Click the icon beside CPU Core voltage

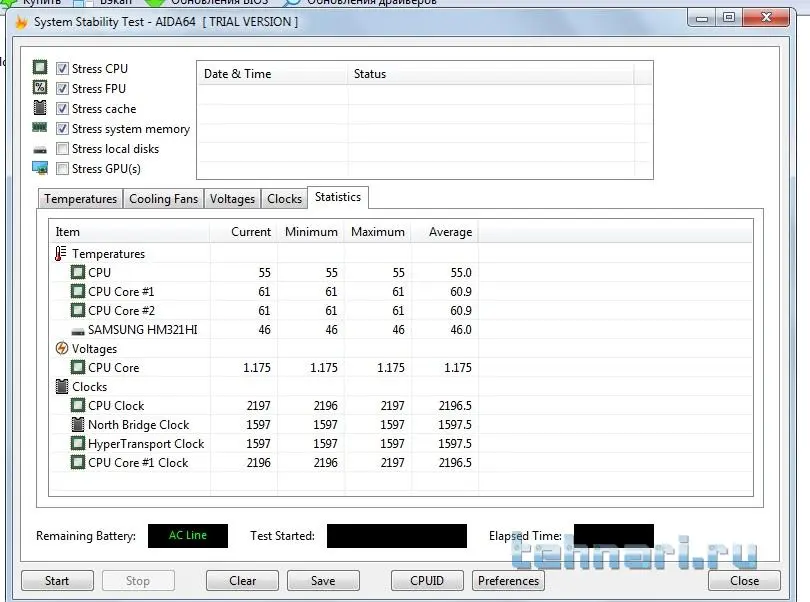point(77,367)
